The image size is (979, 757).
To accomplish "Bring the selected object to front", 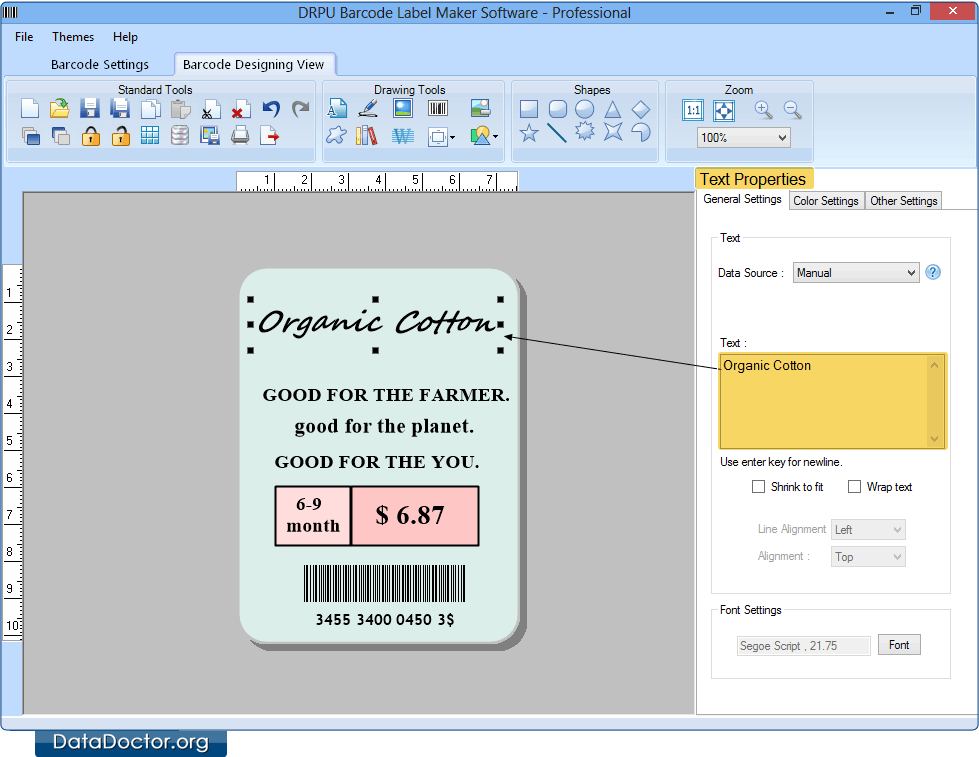I will [31, 136].
